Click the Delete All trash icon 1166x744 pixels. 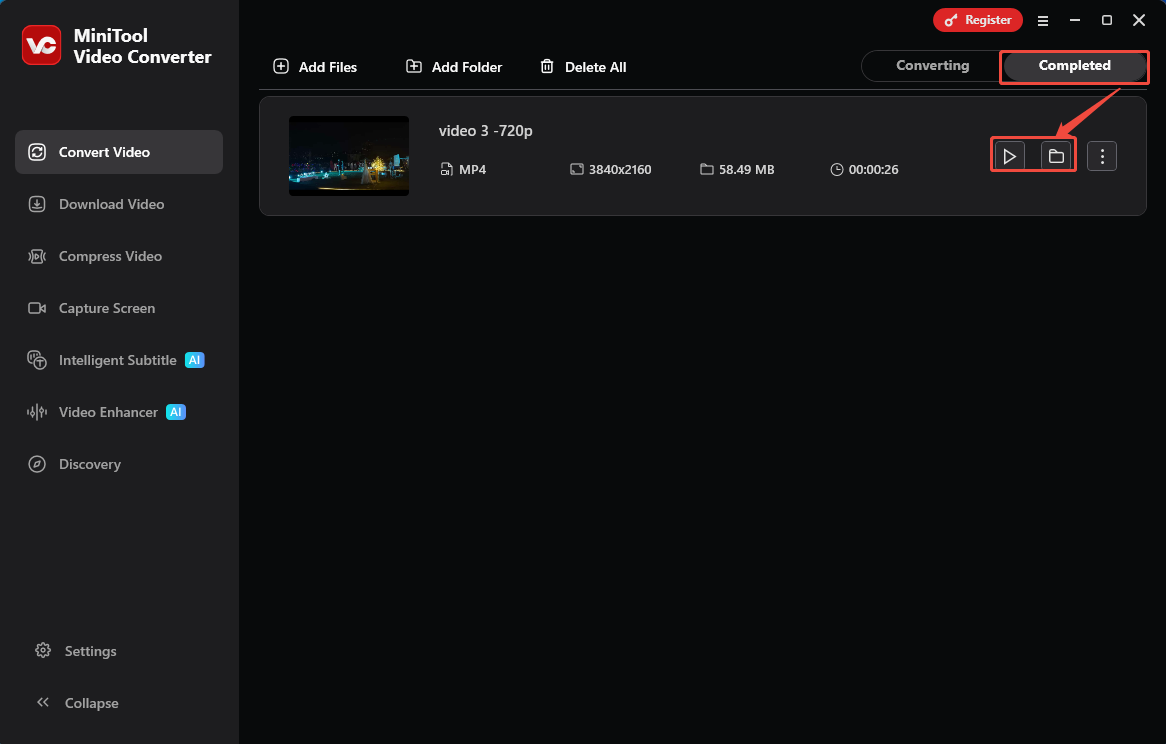pyautogui.click(x=547, y=66)
